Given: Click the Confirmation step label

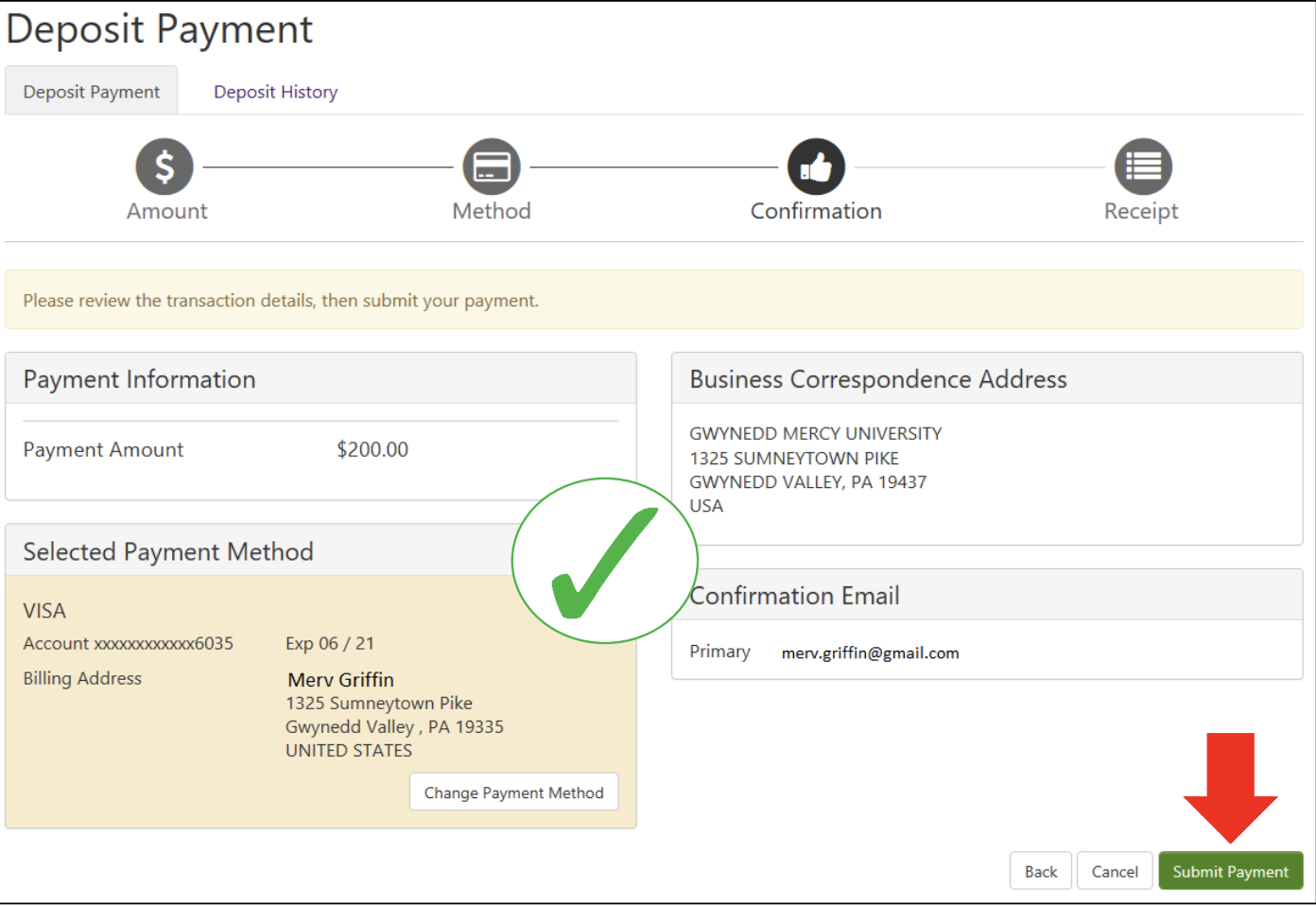Looking at the screenshot, I should pos(816,212).
